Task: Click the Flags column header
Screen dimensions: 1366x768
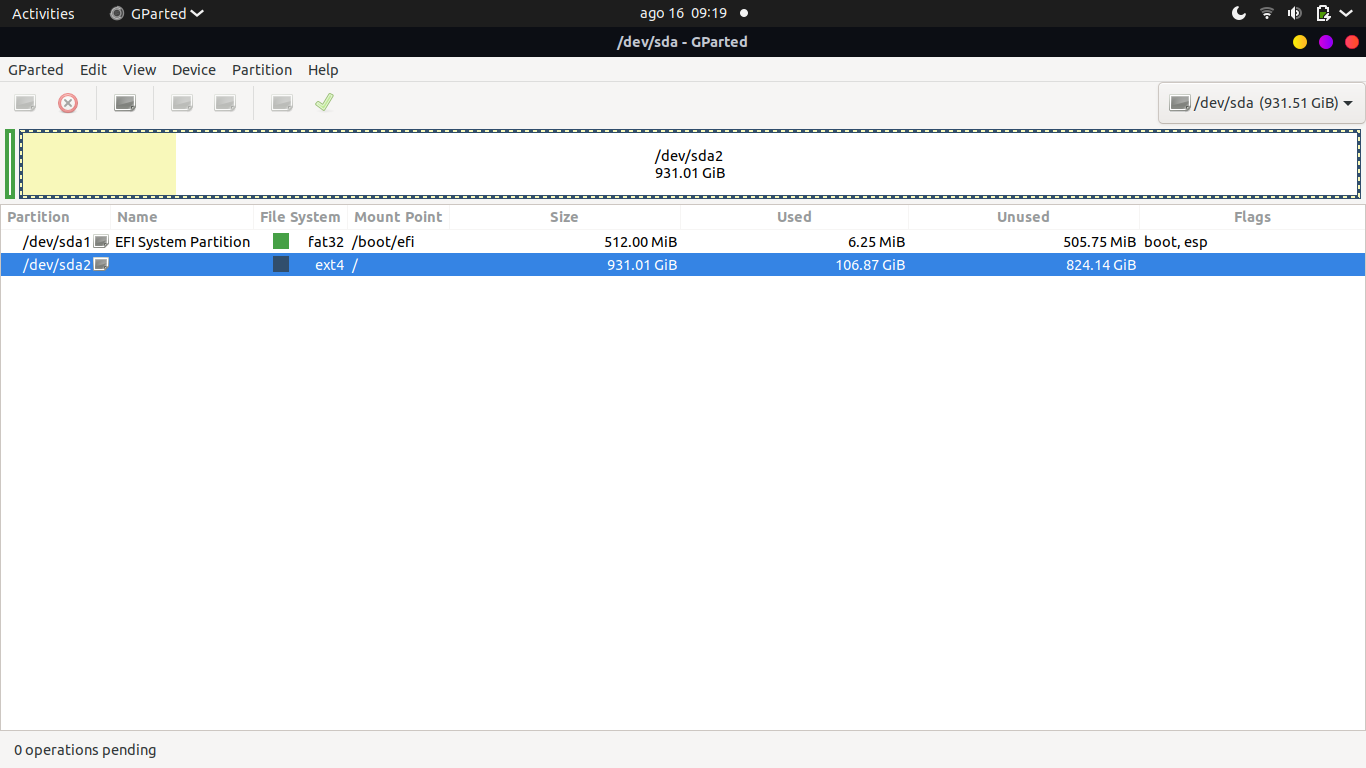Action: click(x=1252, y=217)
